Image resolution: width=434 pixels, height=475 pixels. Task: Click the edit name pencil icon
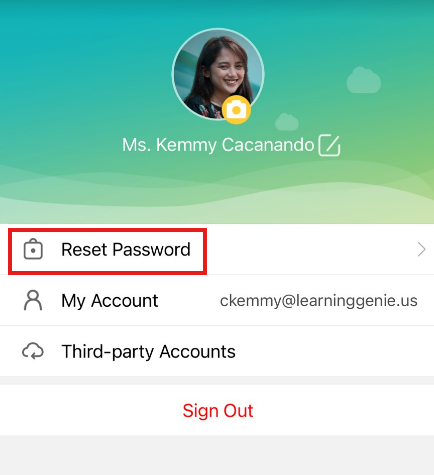pyautogui.click(x=329, y=145)
